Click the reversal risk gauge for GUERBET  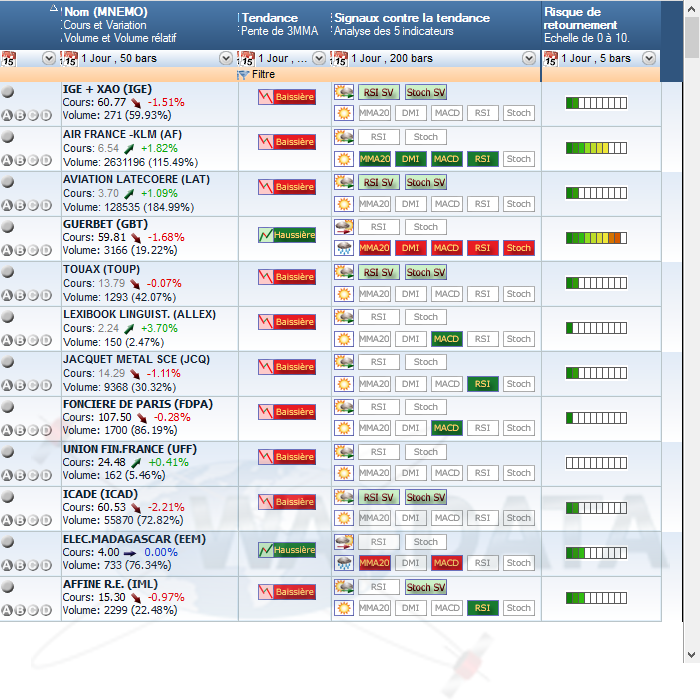596,238
